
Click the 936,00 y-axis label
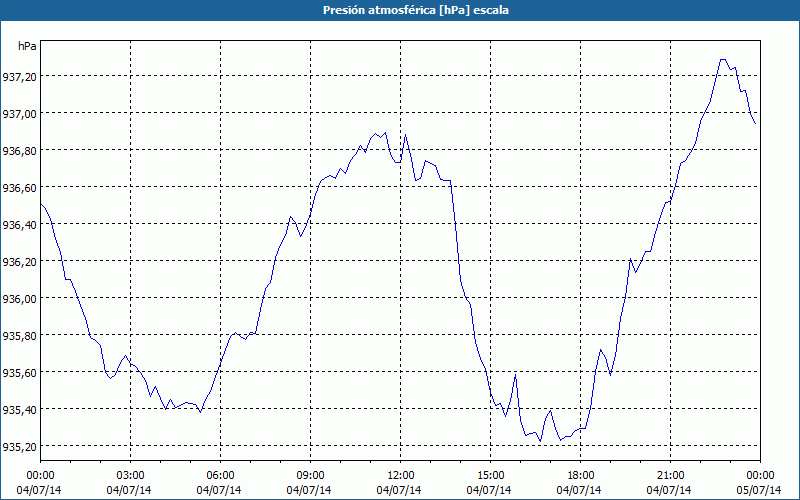(x=19, y=298)
